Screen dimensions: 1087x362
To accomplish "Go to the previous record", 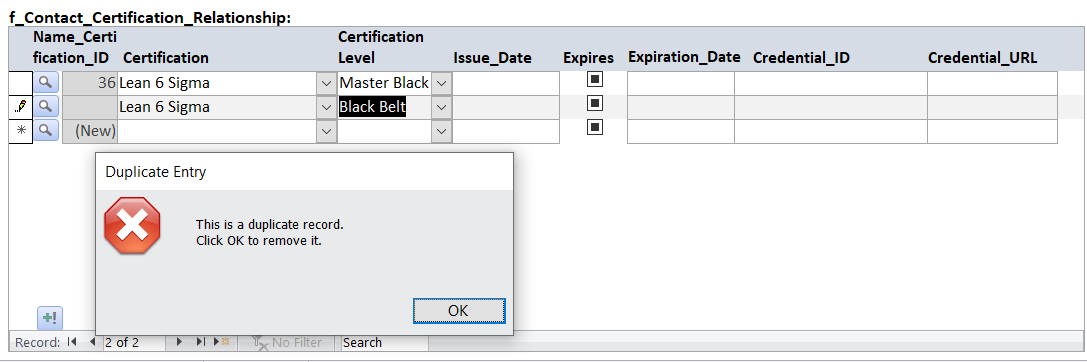I will 92,342.
